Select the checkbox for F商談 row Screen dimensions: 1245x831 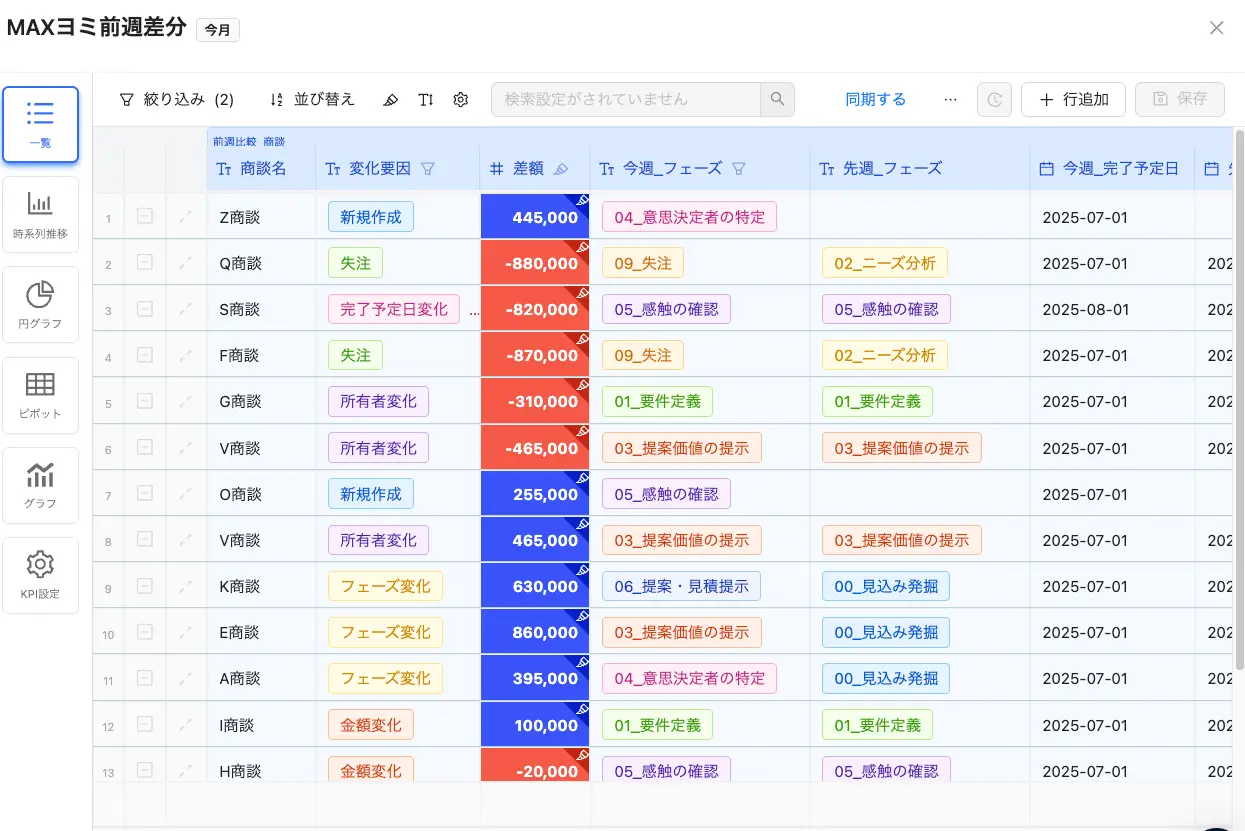coord(145,354)
